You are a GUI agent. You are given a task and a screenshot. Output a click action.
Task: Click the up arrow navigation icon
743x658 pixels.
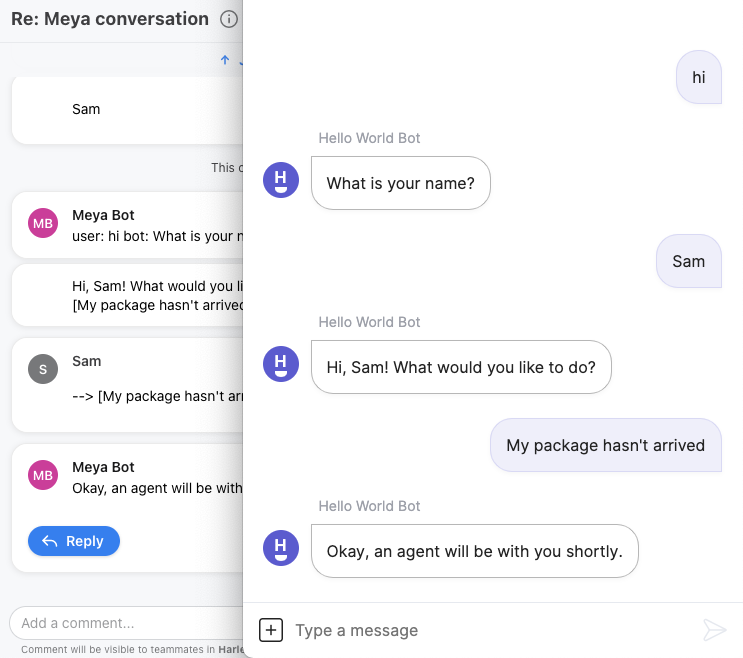[225, 60]
